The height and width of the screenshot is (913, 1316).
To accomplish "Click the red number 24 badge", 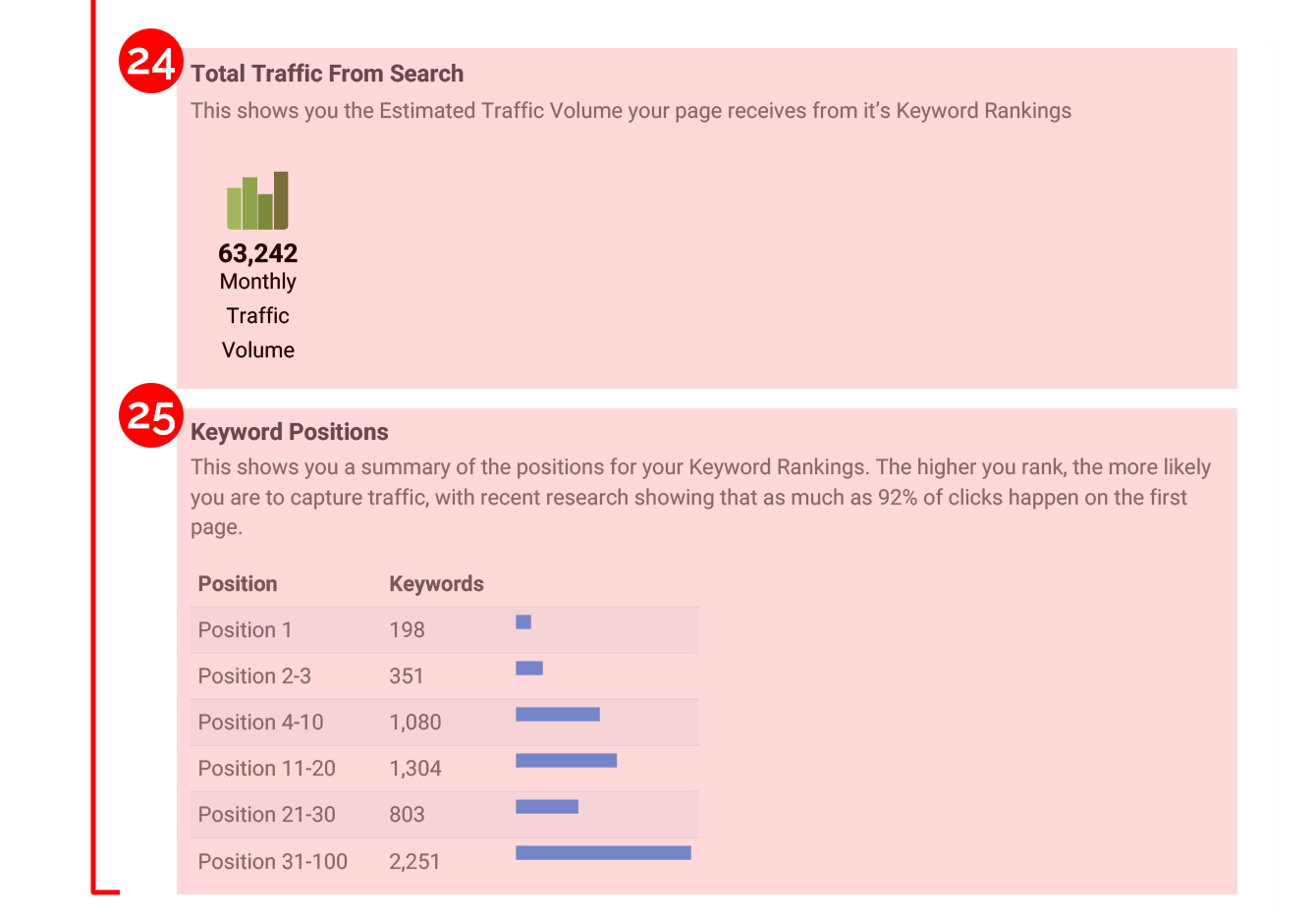I will pos(150,62).
